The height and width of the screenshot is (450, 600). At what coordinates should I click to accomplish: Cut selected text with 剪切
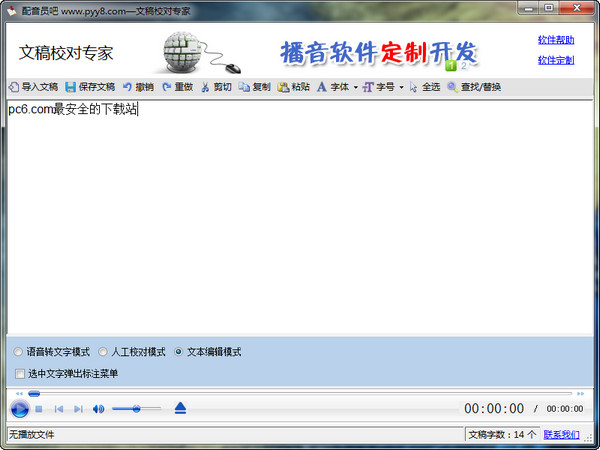(217, 87)
